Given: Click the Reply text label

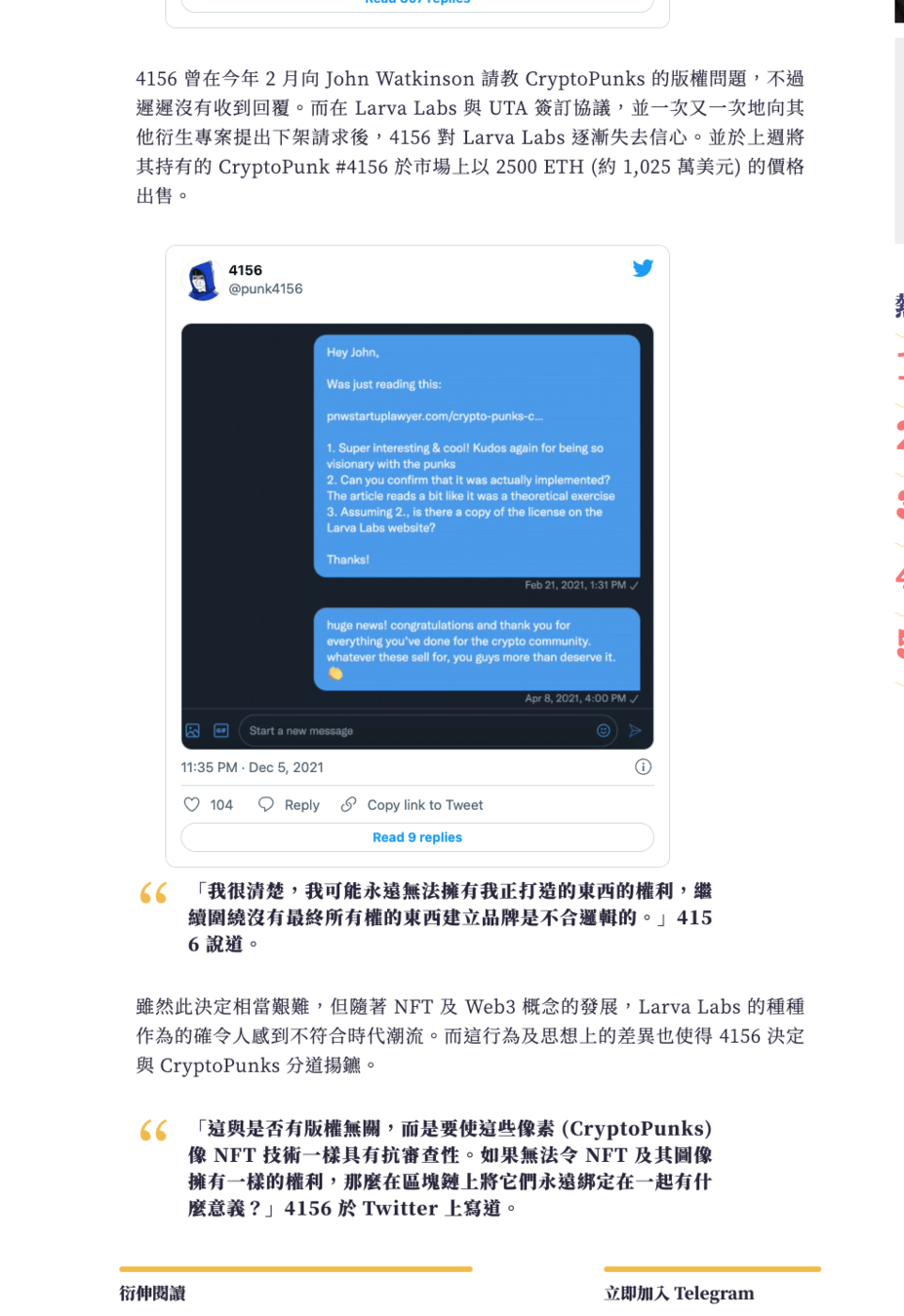Looking at the screenshot, I should 302,805.
